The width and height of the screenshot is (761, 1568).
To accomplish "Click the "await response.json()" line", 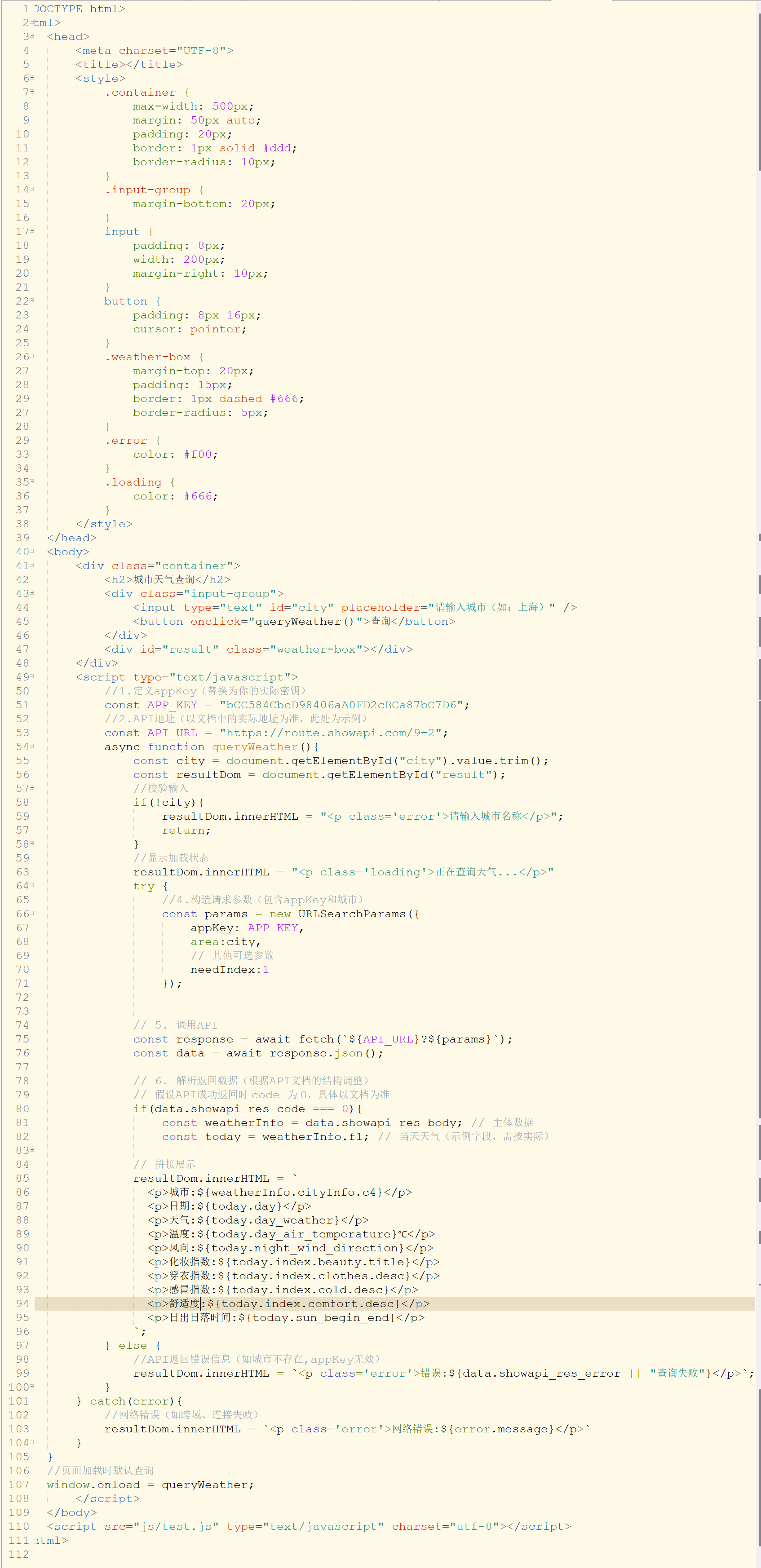I will 259,1053.
